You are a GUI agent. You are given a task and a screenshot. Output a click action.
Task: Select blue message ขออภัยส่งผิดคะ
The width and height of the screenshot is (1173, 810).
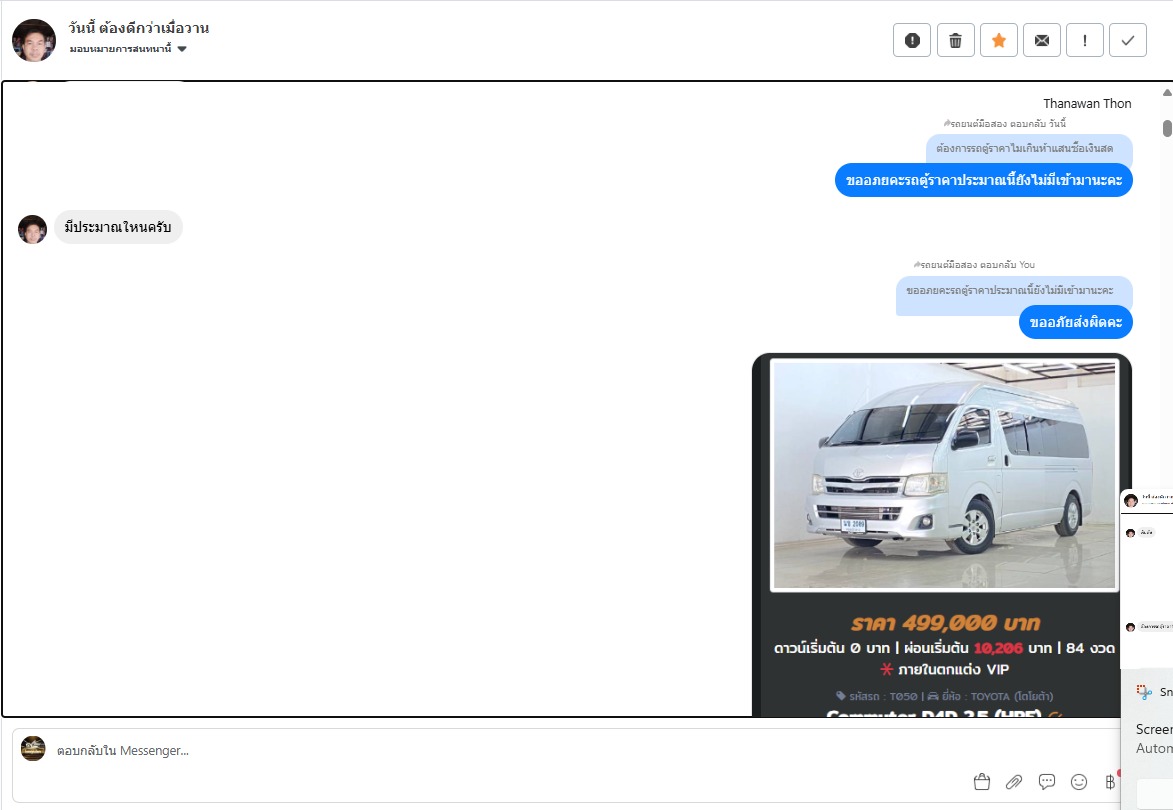[1076, 322]
